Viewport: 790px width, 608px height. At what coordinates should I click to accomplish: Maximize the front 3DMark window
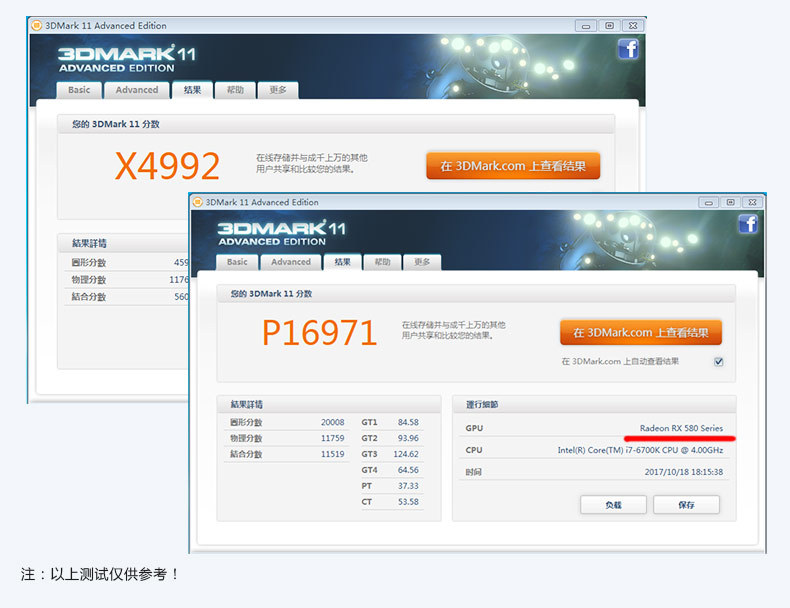tap(731, 202)
